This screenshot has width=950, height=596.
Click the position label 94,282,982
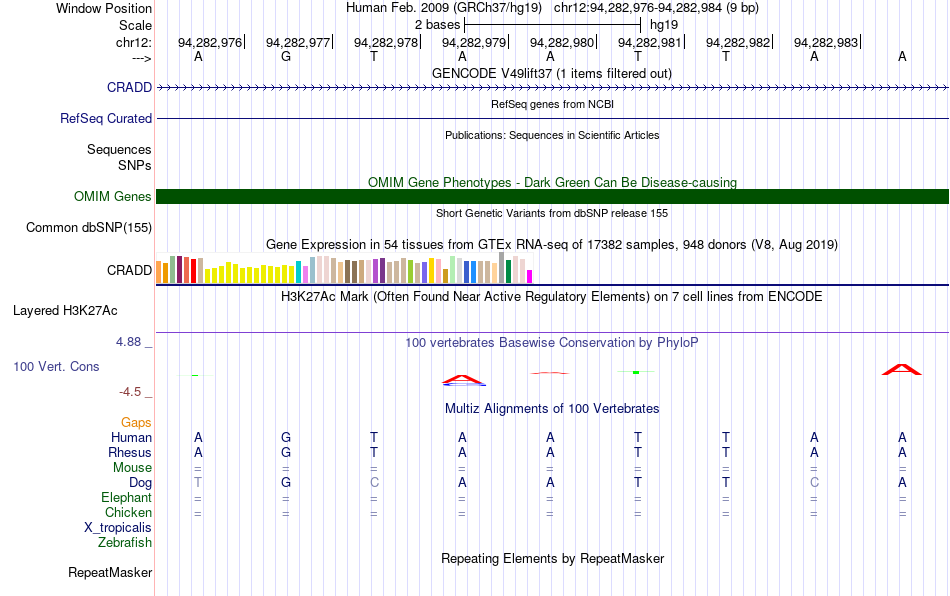coord(738,42)
